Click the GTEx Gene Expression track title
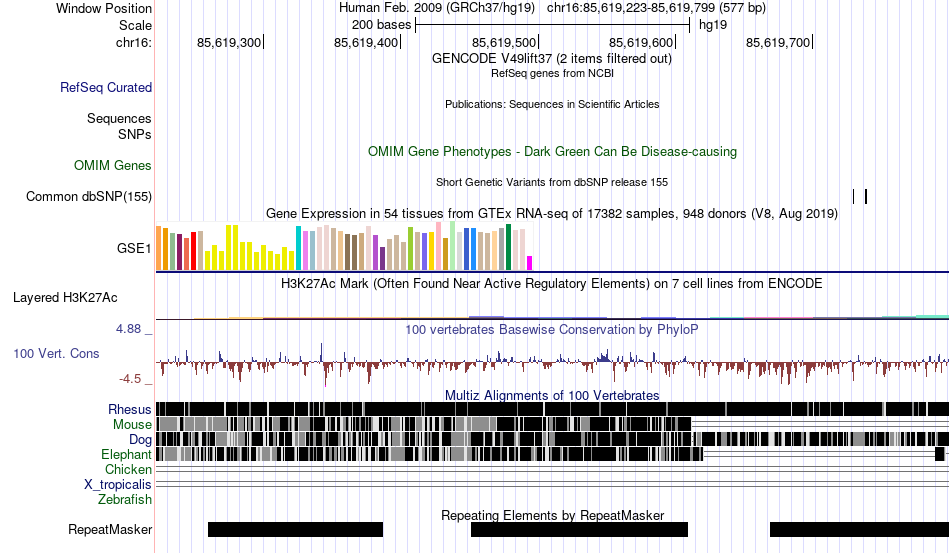950x553 pixels. point(552,214)
